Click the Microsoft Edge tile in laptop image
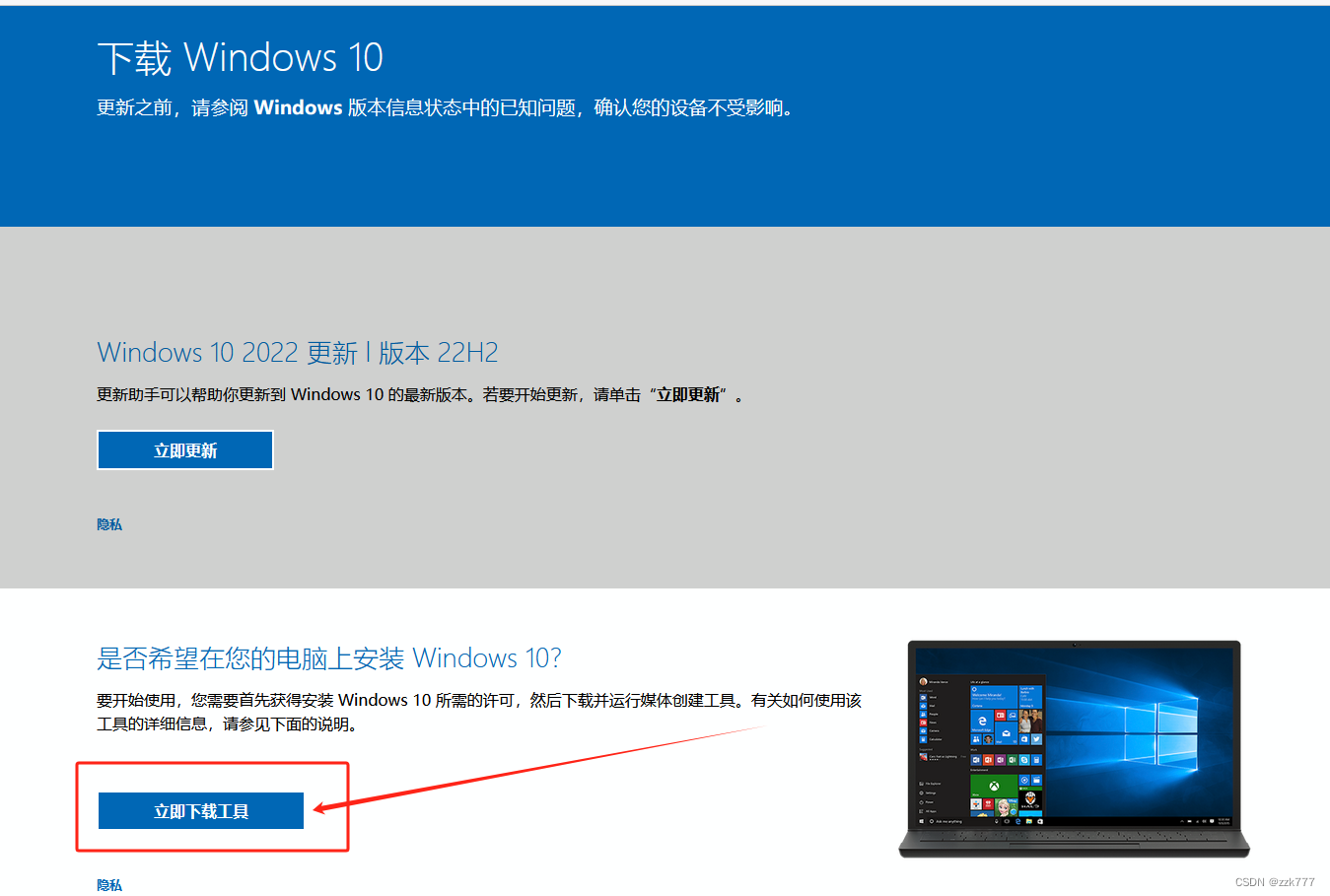This screenshot has width=1330, height=896. coord(982,721)
